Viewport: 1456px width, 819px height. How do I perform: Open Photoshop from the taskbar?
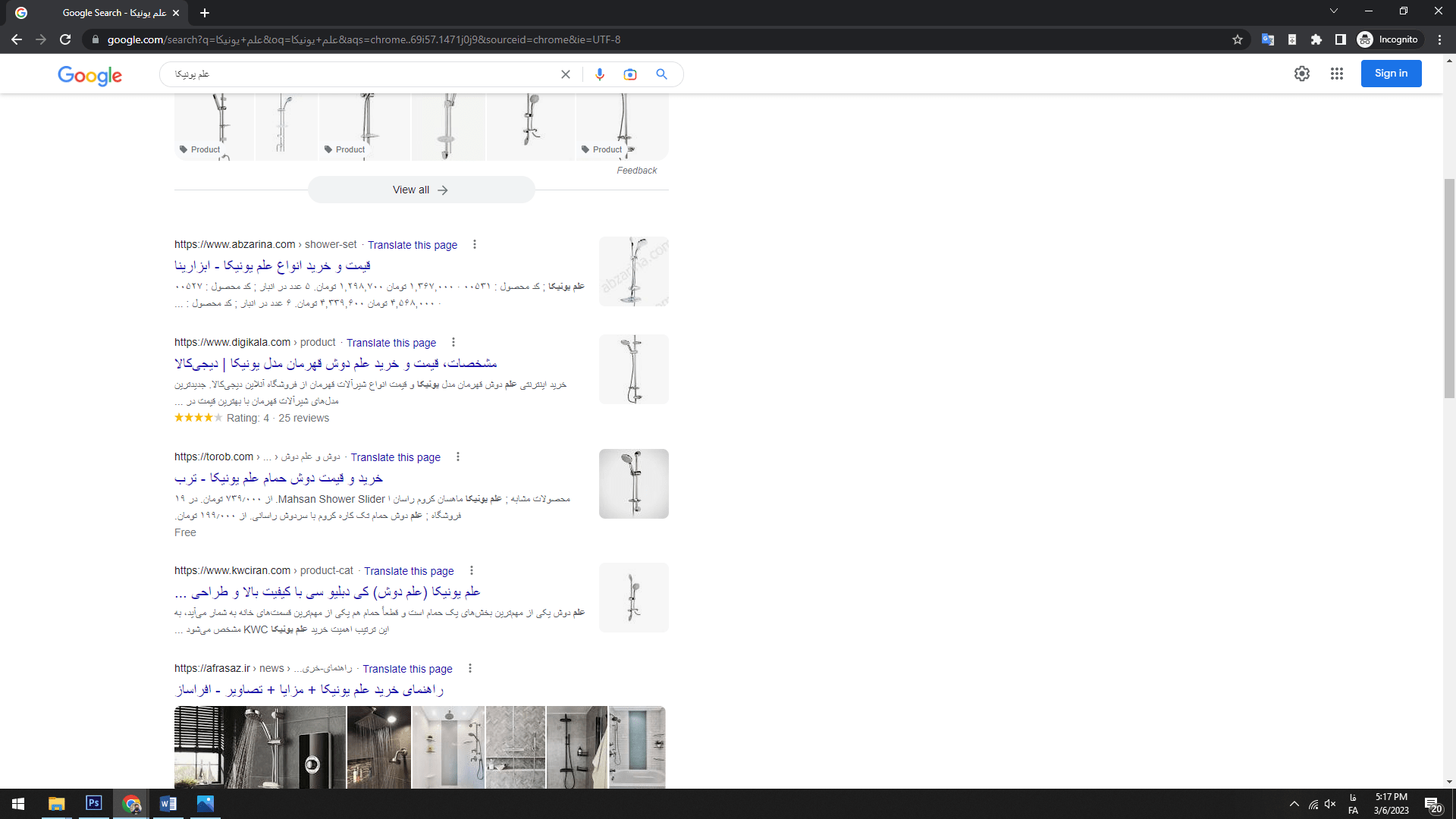click(94, 803)
